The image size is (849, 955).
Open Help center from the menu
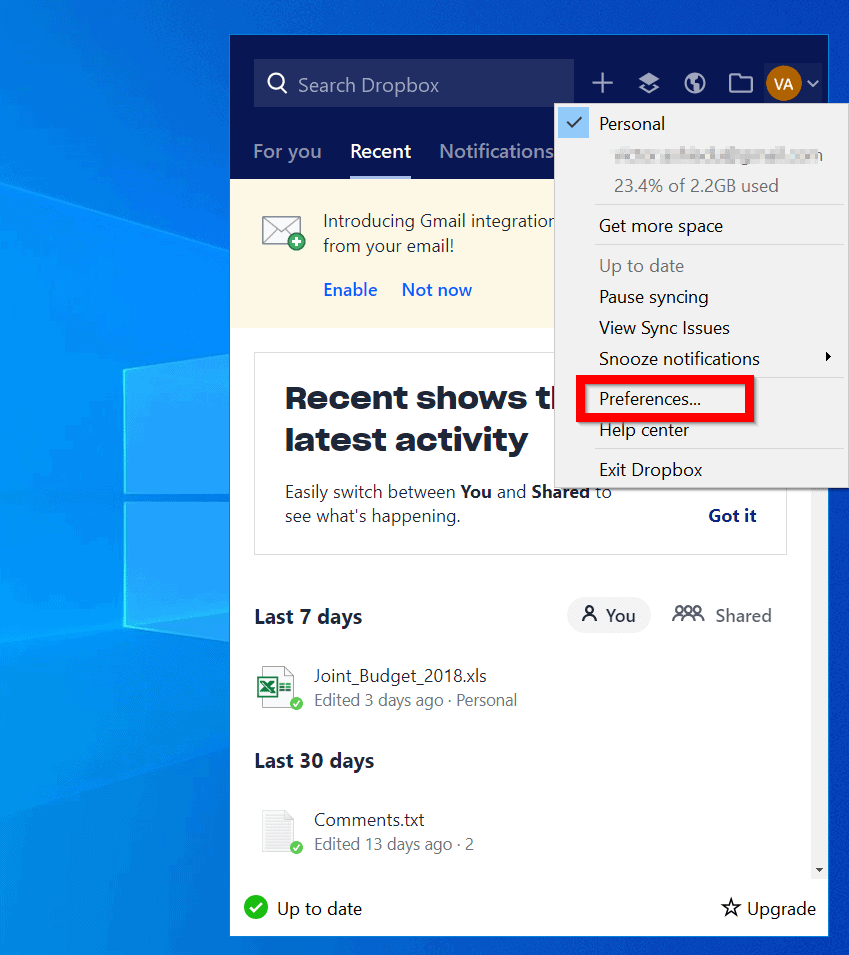[644, 430]
